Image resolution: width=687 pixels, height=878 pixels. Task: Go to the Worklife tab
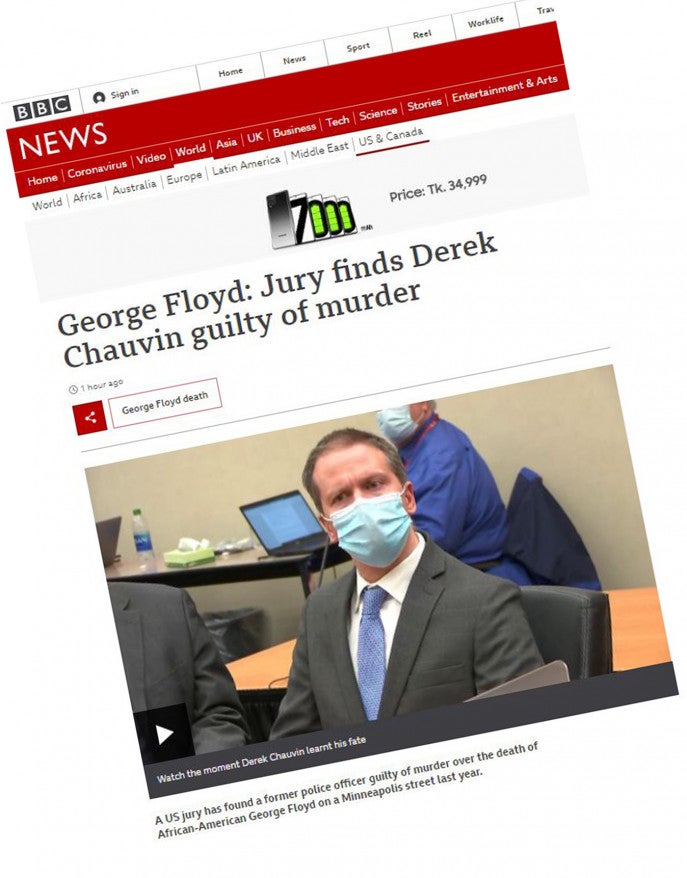(x=485, y=22)
